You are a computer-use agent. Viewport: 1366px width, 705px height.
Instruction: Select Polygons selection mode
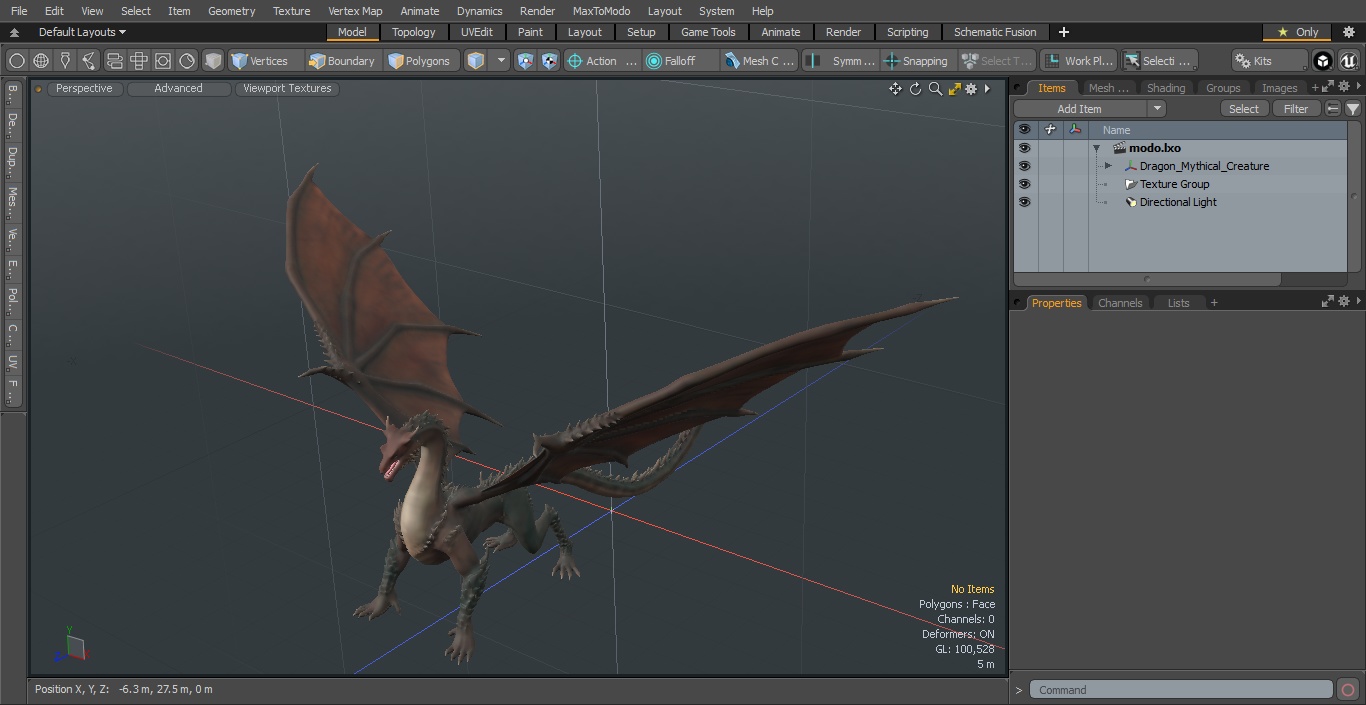click(420, 61)
